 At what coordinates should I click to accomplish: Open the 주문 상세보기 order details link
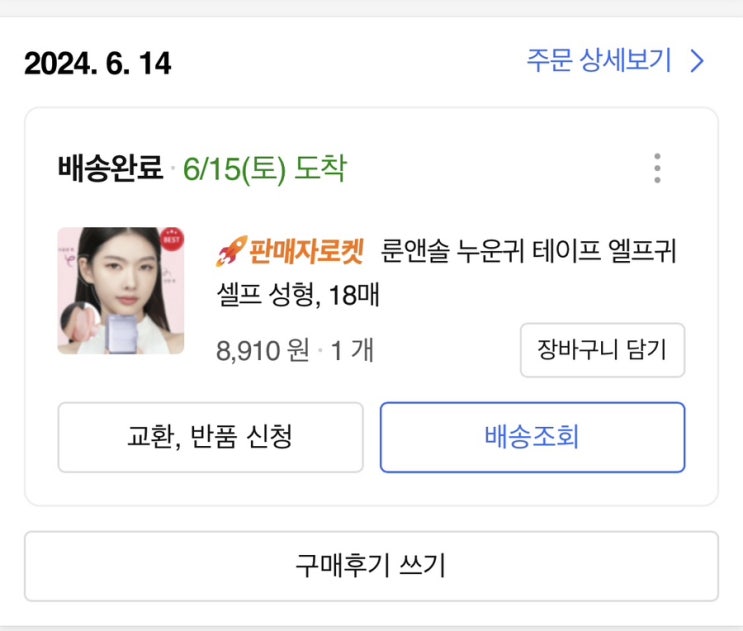coord(598,61)
